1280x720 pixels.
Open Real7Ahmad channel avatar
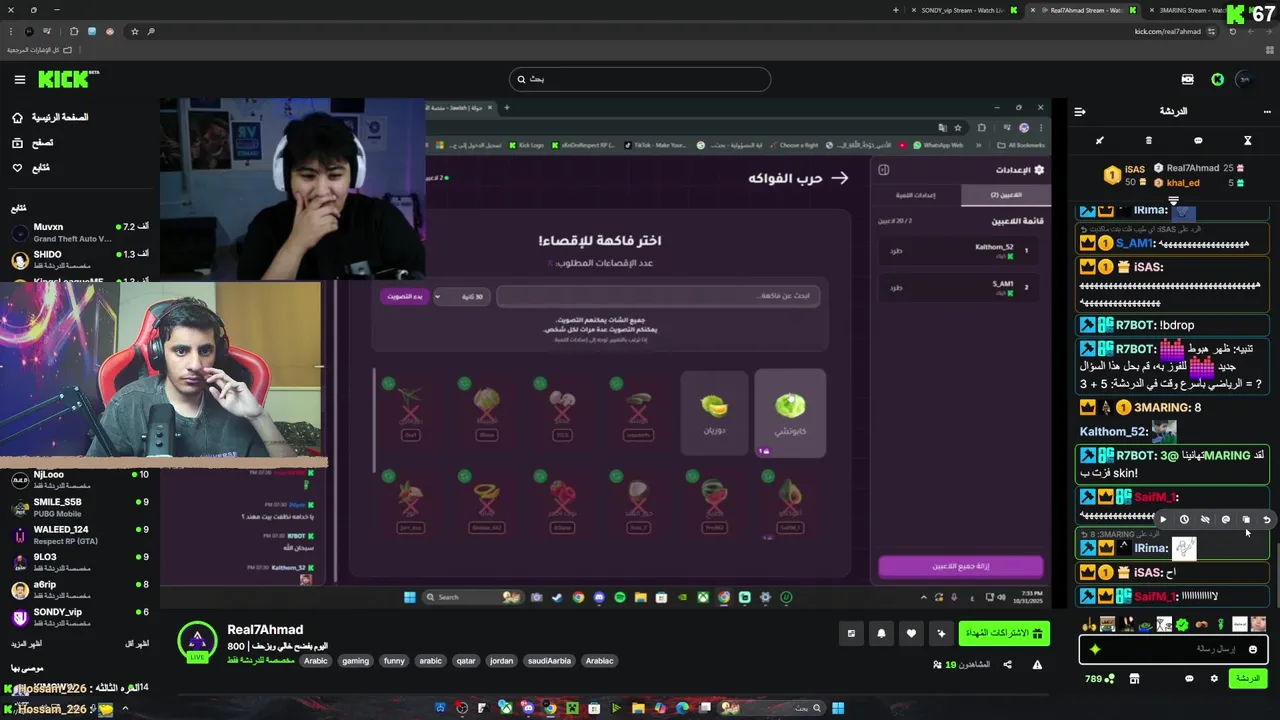point(197,642)
